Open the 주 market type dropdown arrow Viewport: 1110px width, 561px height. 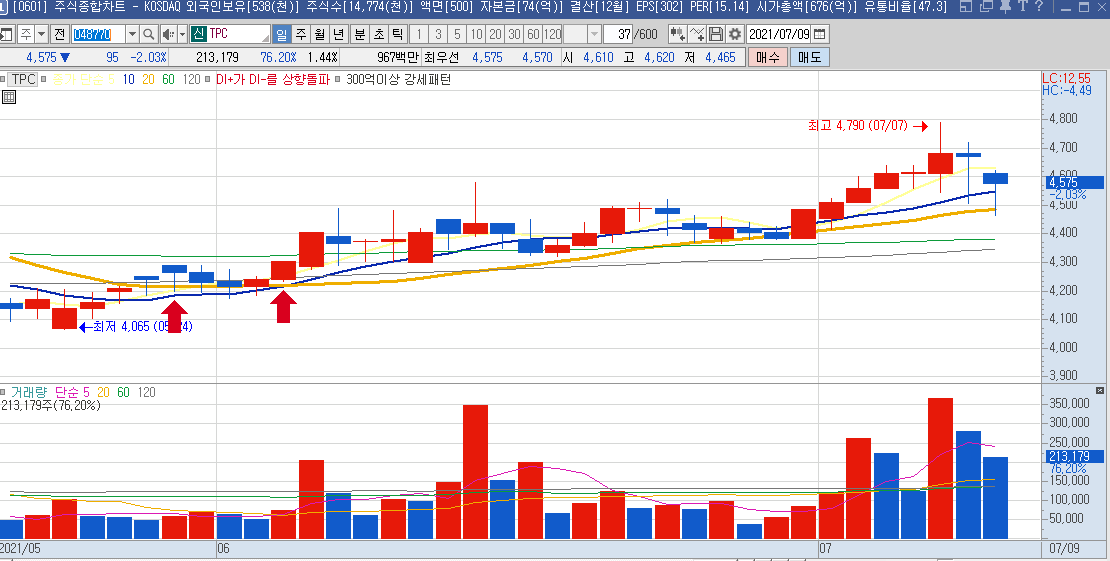41,34
